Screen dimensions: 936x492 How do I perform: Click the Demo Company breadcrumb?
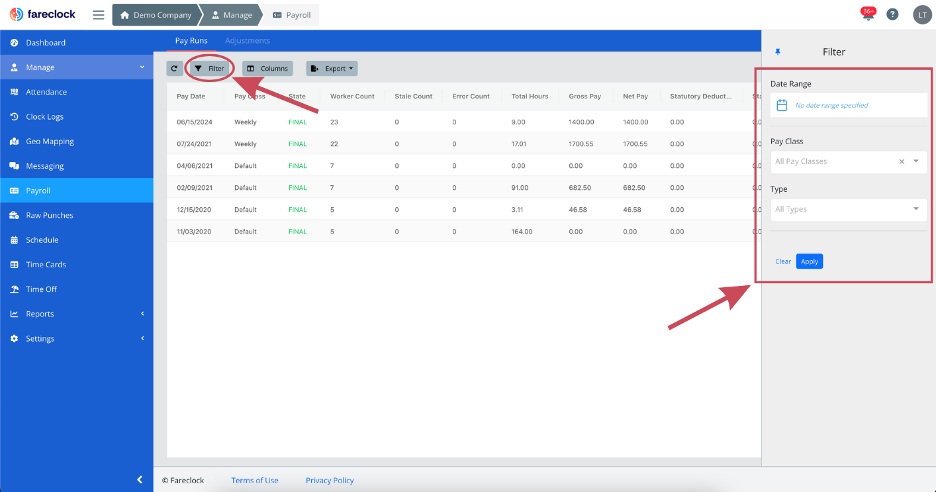click(x=156, y=15)
